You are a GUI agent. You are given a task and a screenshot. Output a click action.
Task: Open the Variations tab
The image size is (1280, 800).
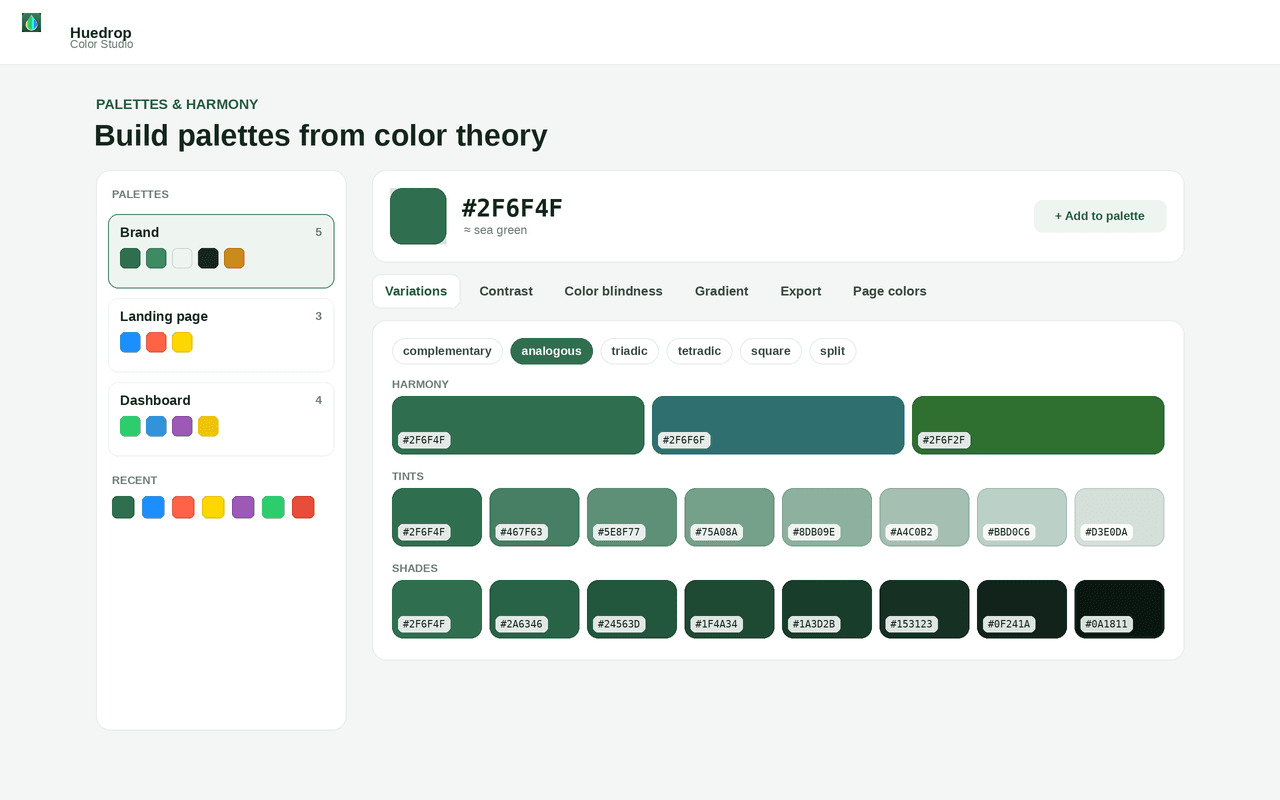coord(416,291)
